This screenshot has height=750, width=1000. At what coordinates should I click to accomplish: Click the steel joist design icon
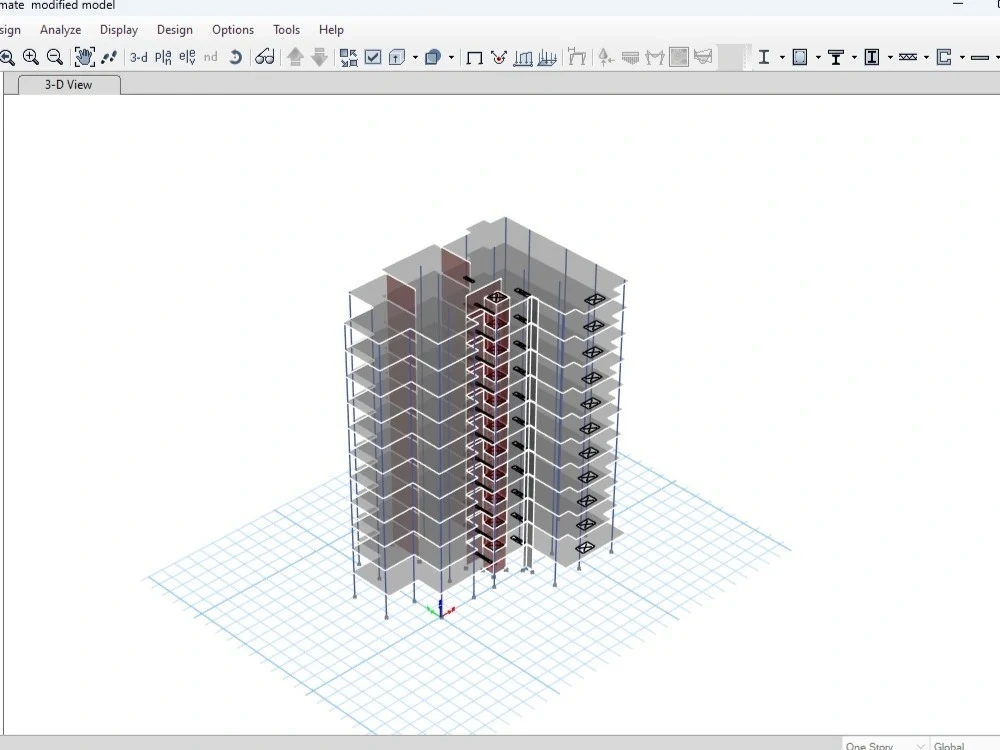click(908, 57)
